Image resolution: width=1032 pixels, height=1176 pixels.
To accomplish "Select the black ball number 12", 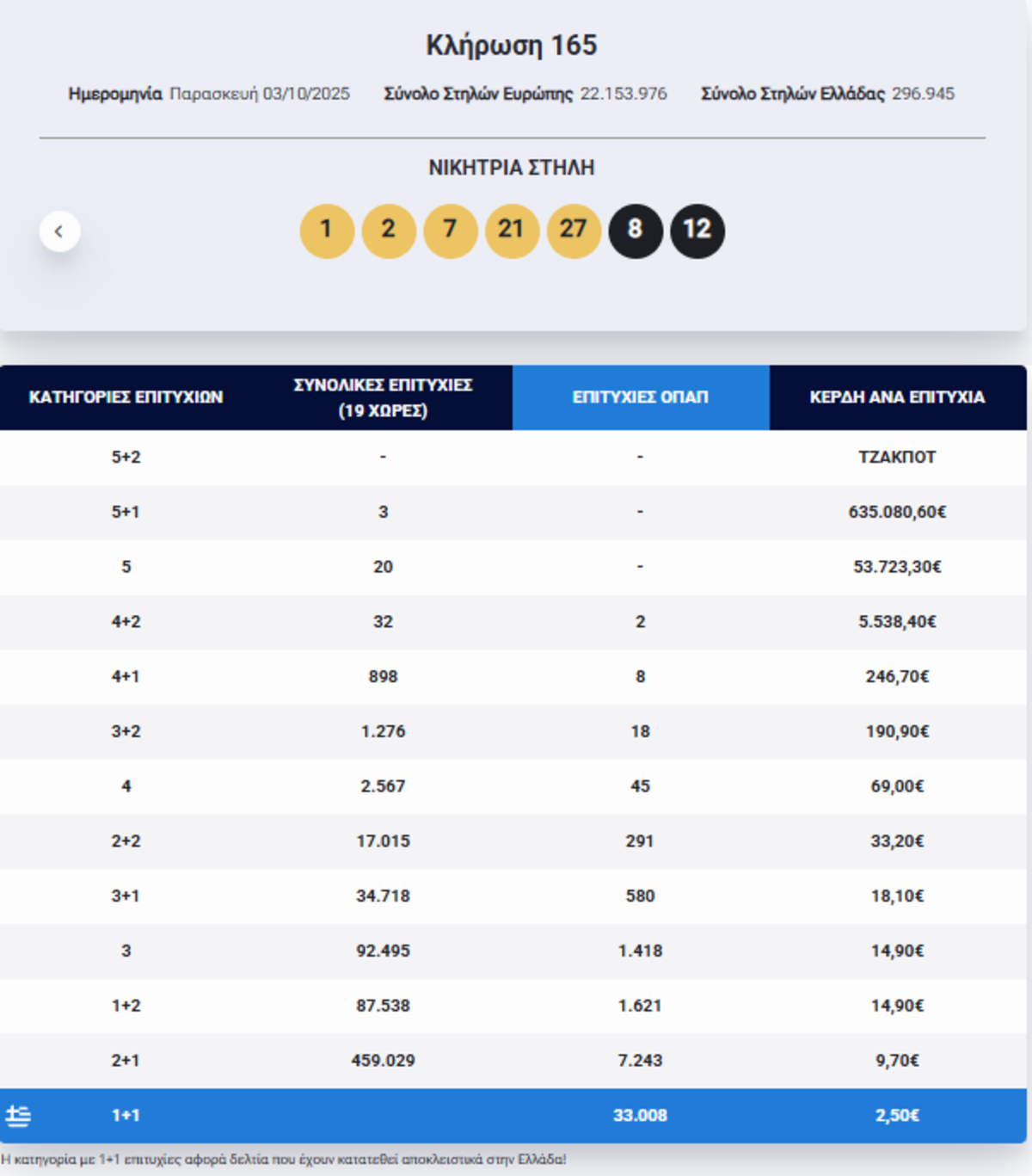I will (x=697, y=231).
